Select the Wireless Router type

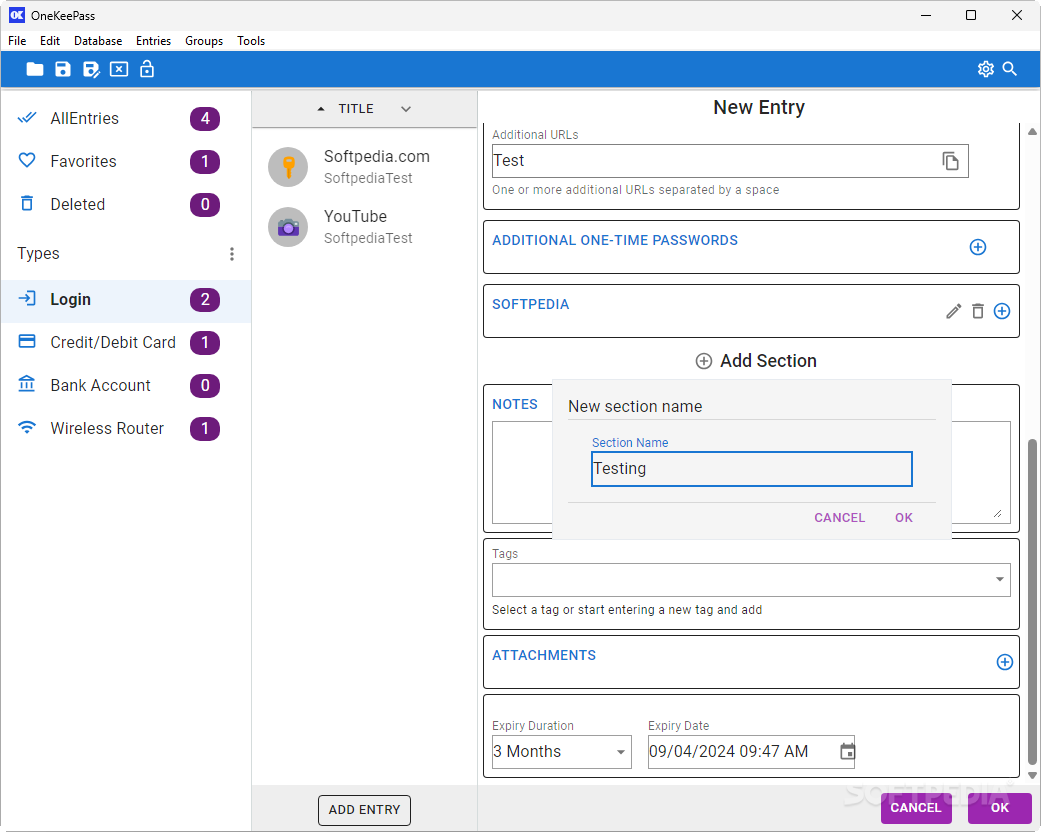(125, 428)
